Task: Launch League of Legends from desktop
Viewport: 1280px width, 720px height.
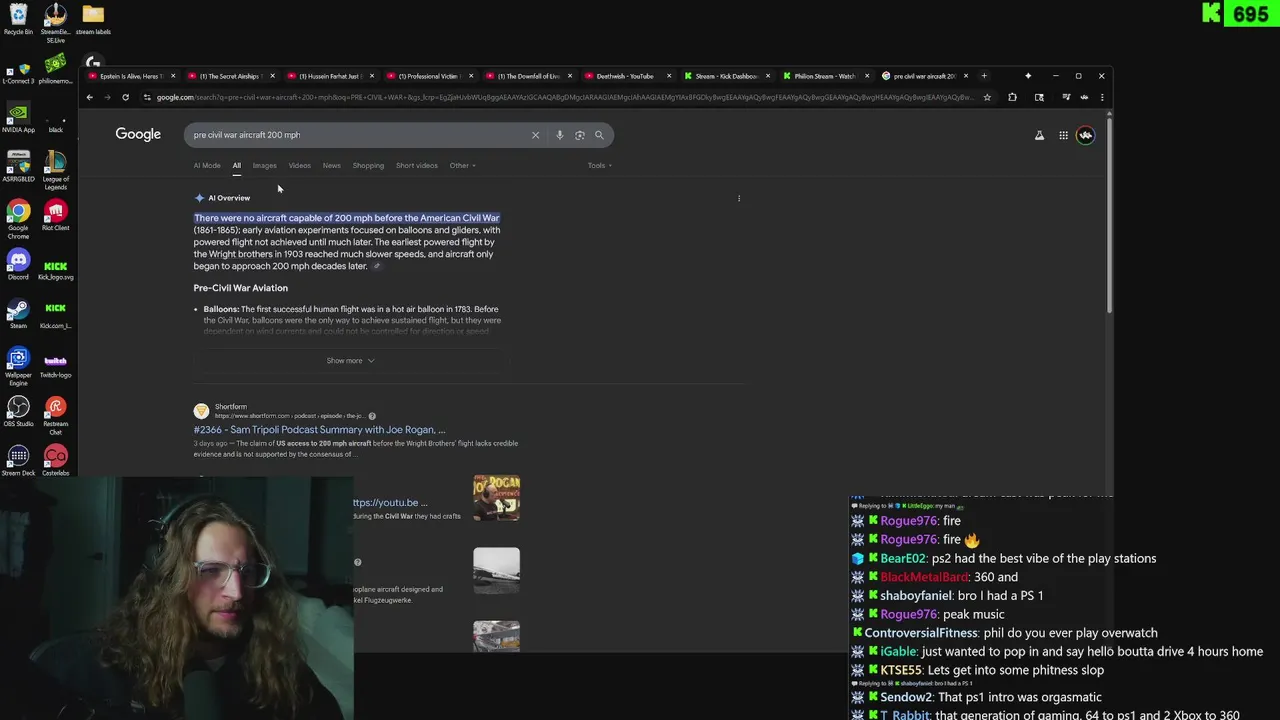Action: pos(55,170)
